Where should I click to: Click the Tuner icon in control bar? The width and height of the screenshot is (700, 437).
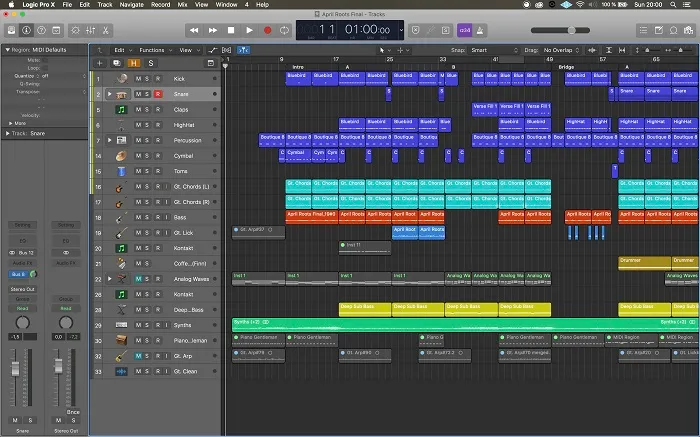coord(431,30)
